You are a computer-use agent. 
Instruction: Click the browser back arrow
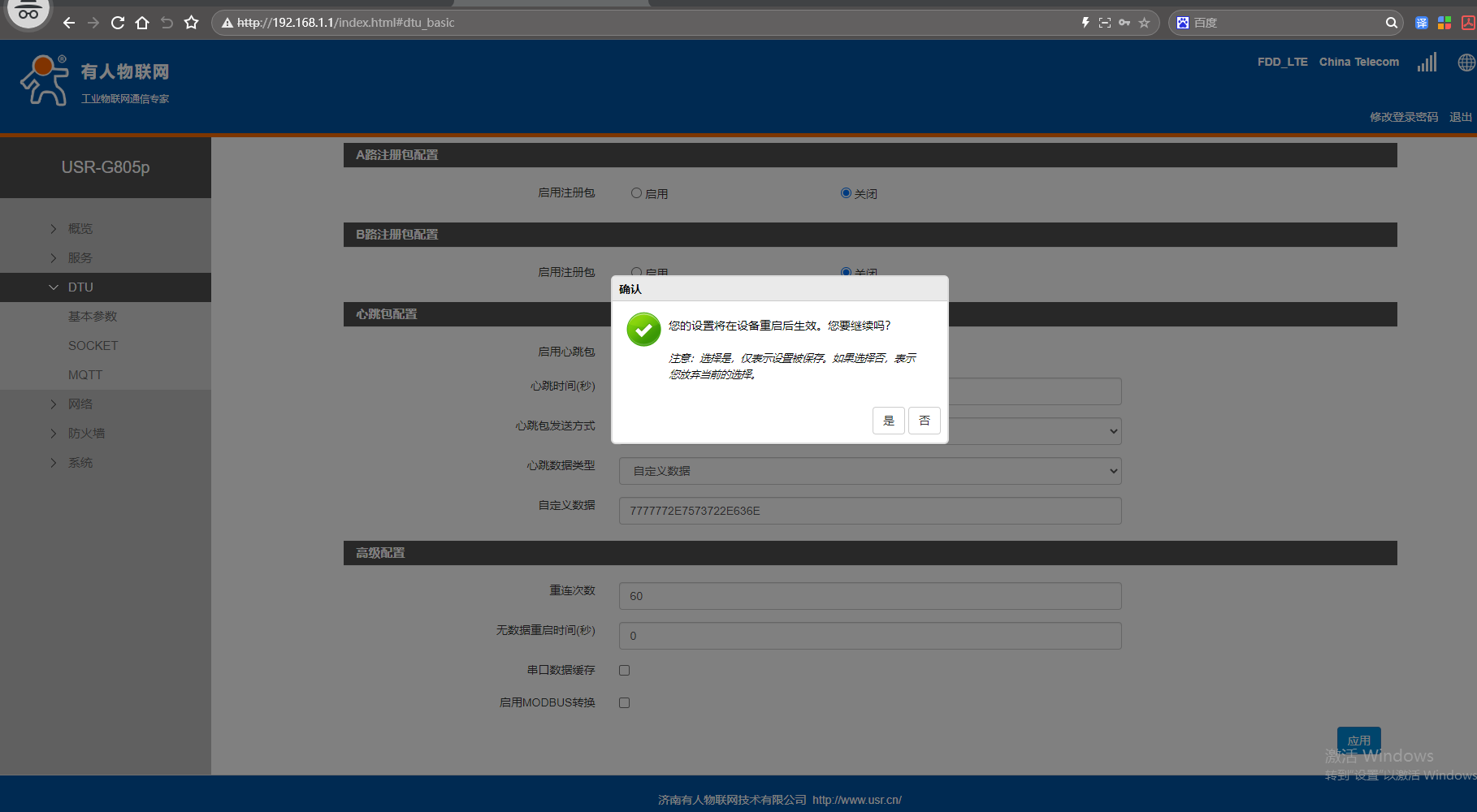69,23
